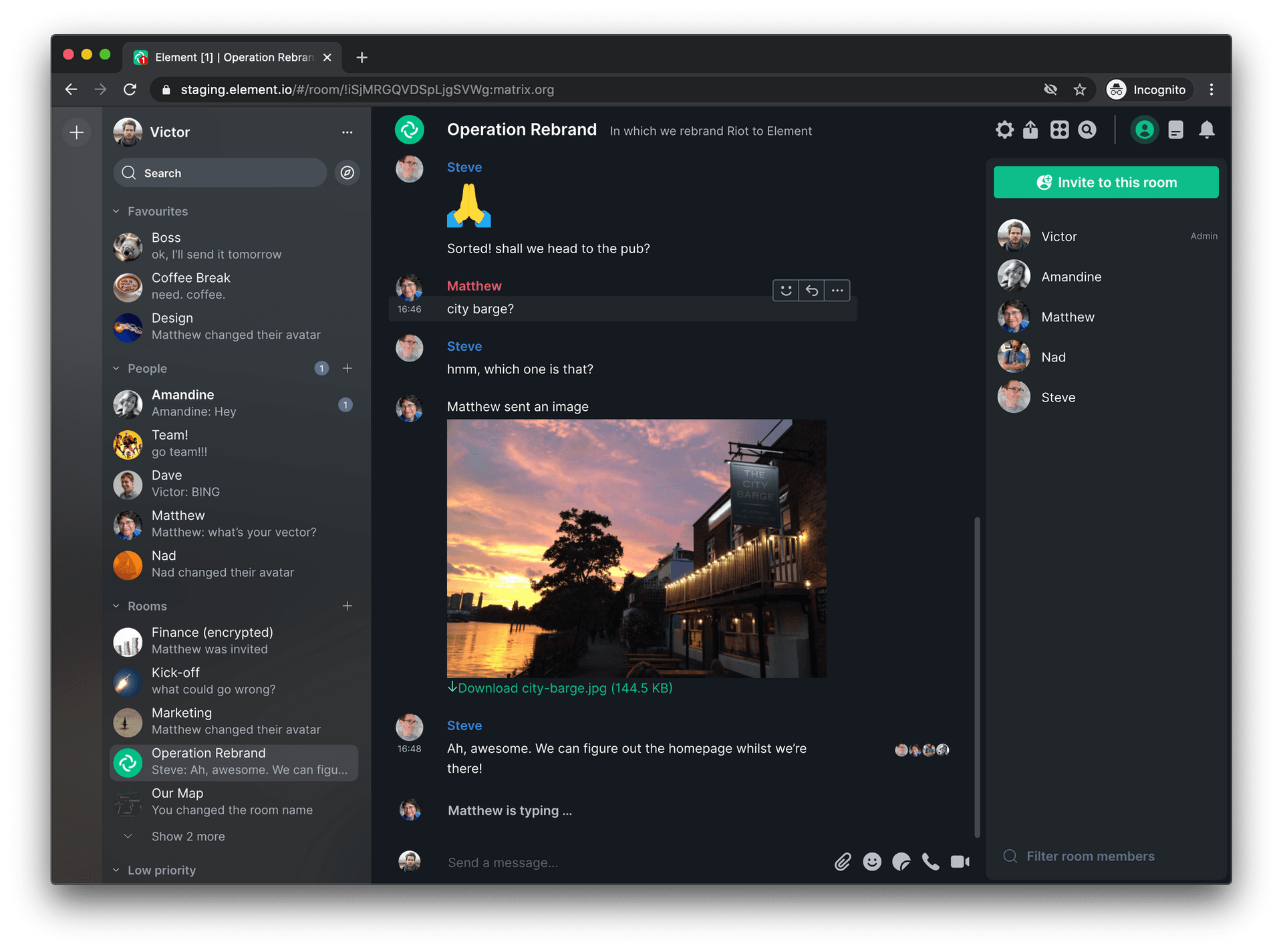1283x952 pixels.
Task: Open message options ellipsis on city barge
Action: (x=837, y=290)
